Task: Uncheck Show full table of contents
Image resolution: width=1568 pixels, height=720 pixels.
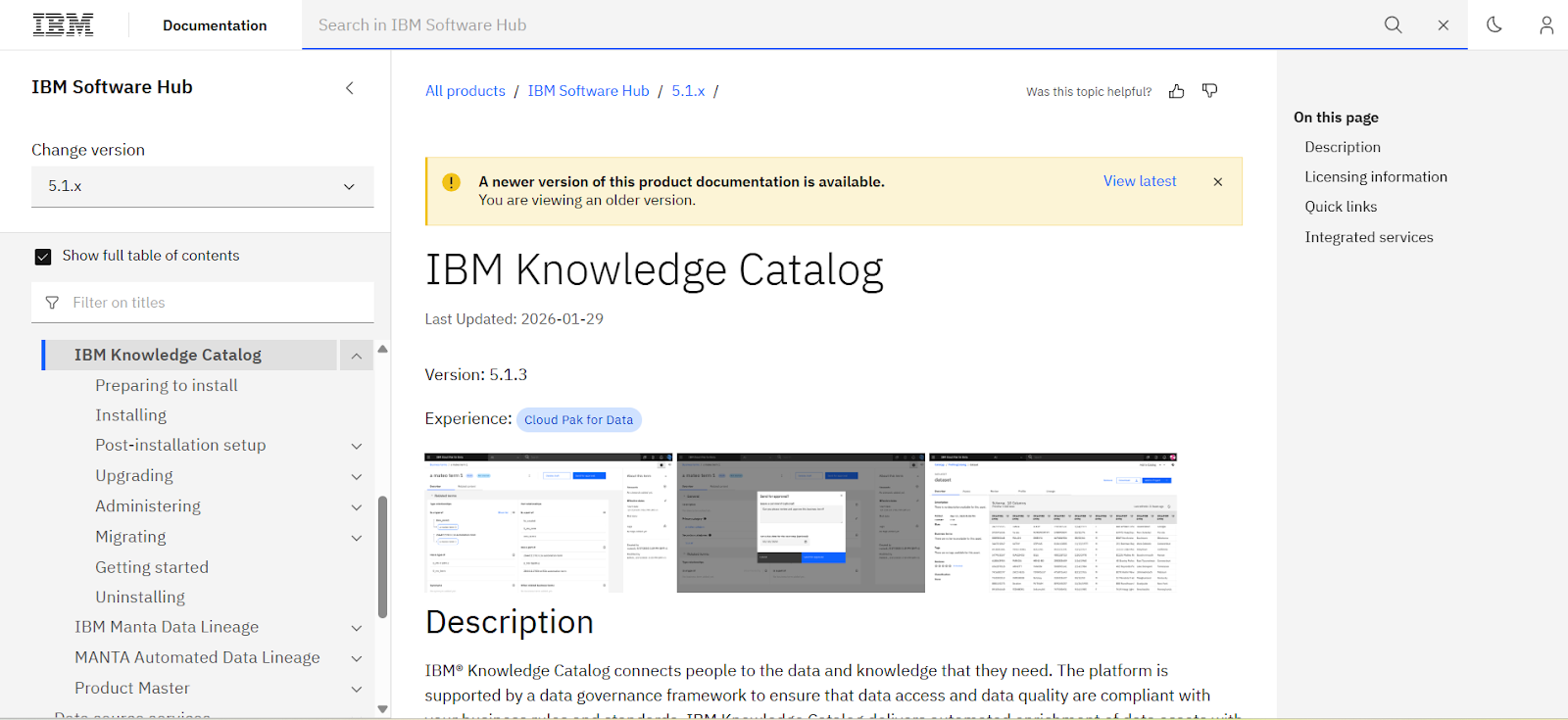Action: coord(43,257)
